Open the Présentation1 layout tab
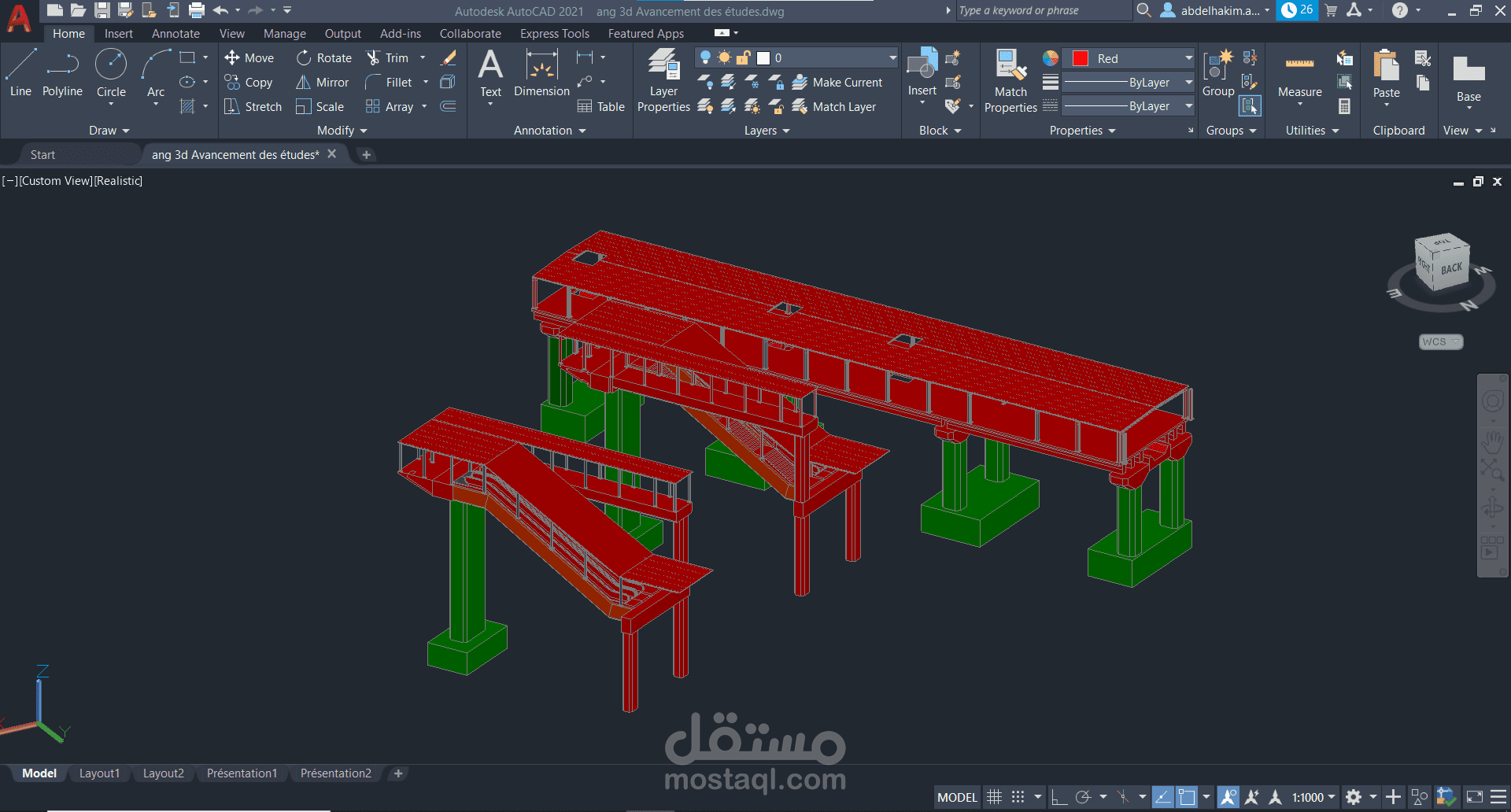Viewport: 1511px width, 812px height. 242,773
